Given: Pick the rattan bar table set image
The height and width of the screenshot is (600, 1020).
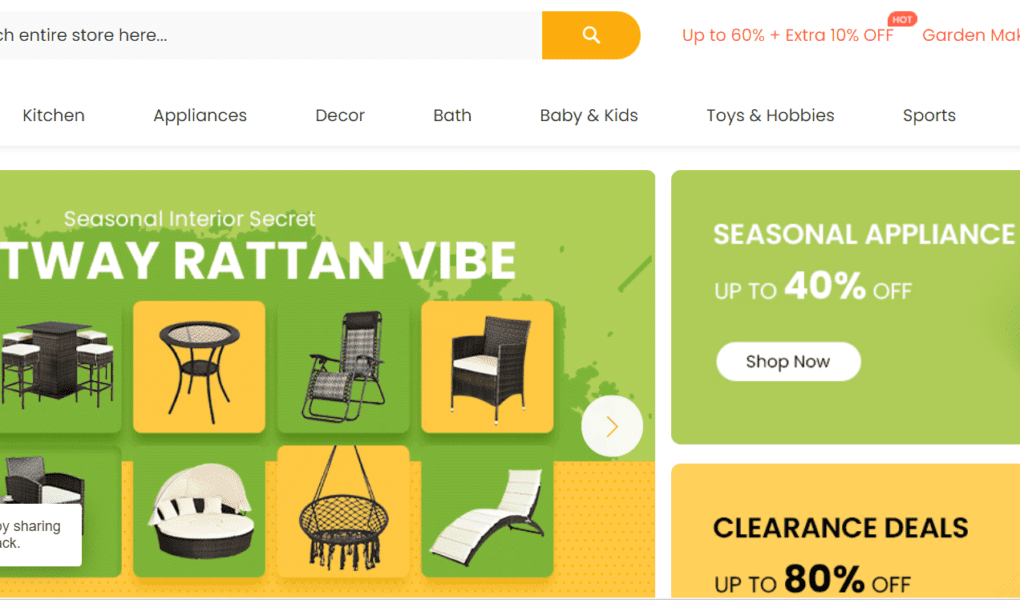Looking at the screenshot, I should click(x=60, y=367).
